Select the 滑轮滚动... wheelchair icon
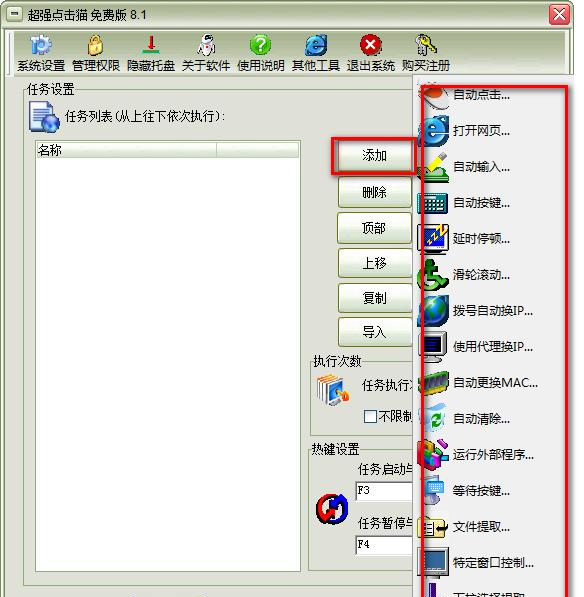 click(433, 275)
